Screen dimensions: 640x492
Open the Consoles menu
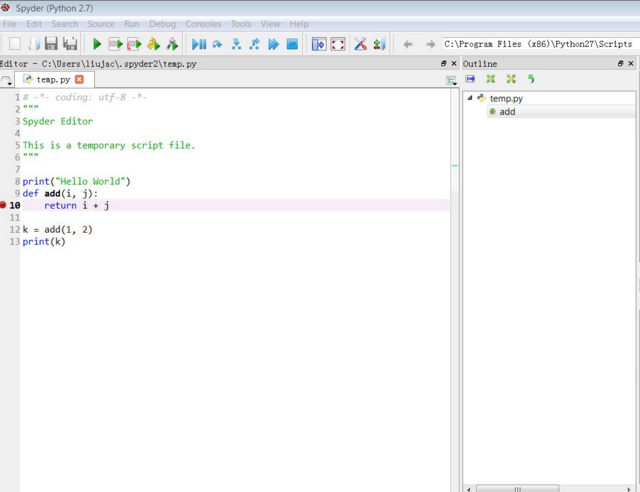coord(203,24)
